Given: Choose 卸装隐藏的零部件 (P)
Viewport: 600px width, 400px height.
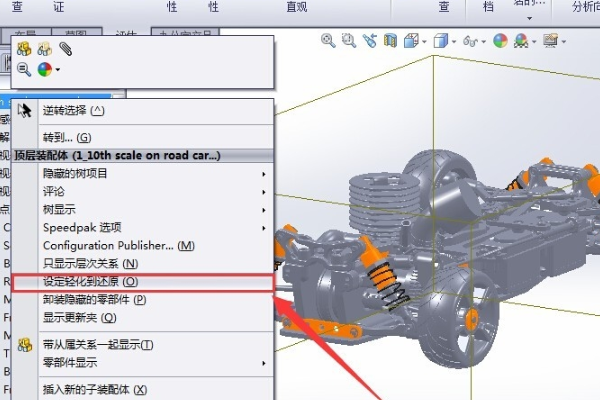Looking at the screenshot, I should (143, 299).
